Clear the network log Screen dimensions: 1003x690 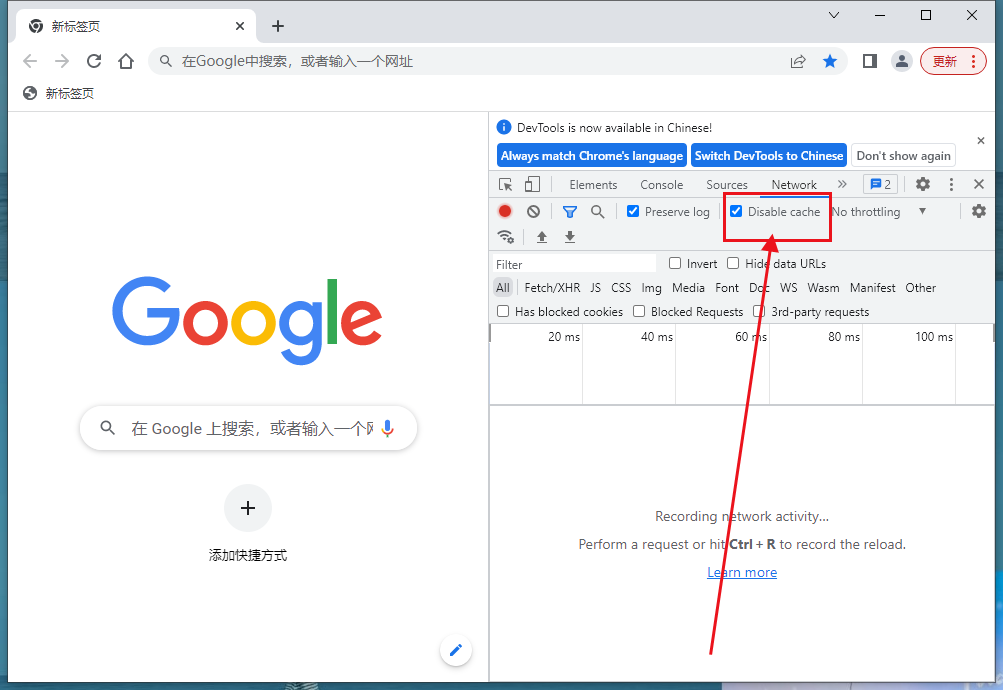point(533,212)
